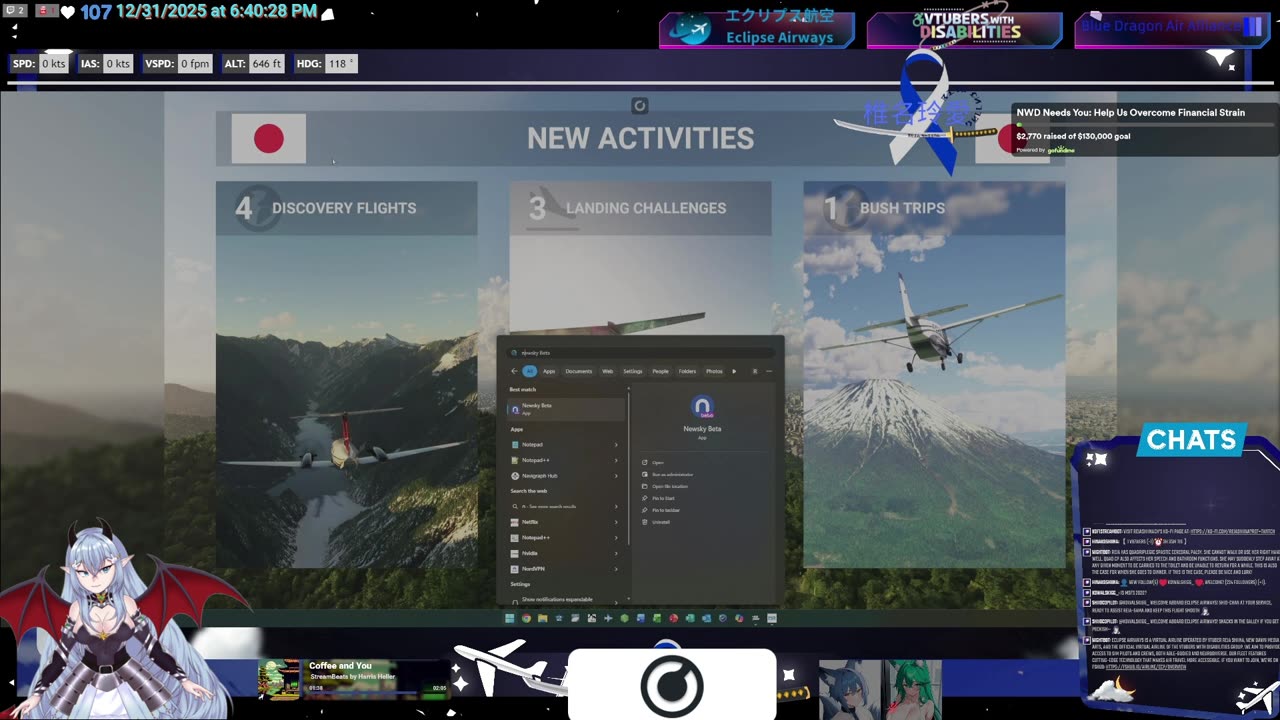Expand the Notepad result chevron
The height and width of the screenshot is (720, 1280).
coord(616,445)
